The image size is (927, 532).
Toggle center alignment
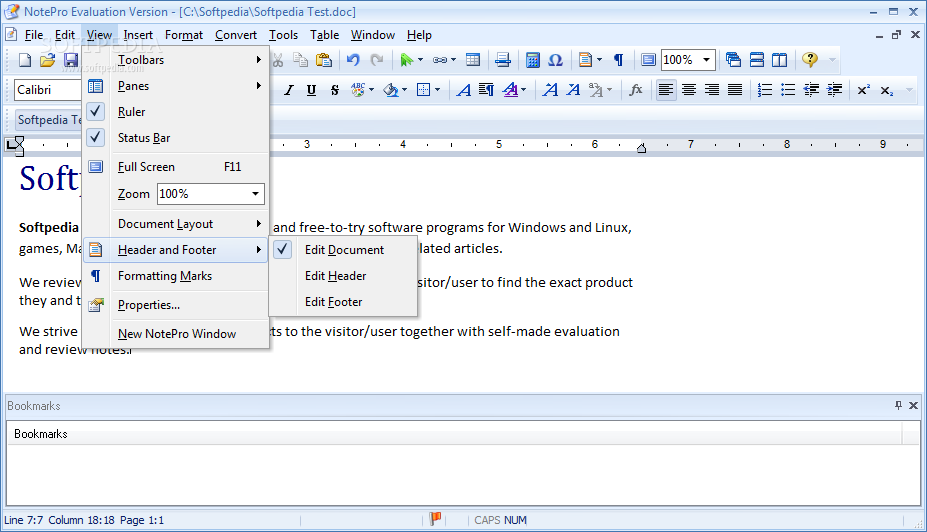689,90
